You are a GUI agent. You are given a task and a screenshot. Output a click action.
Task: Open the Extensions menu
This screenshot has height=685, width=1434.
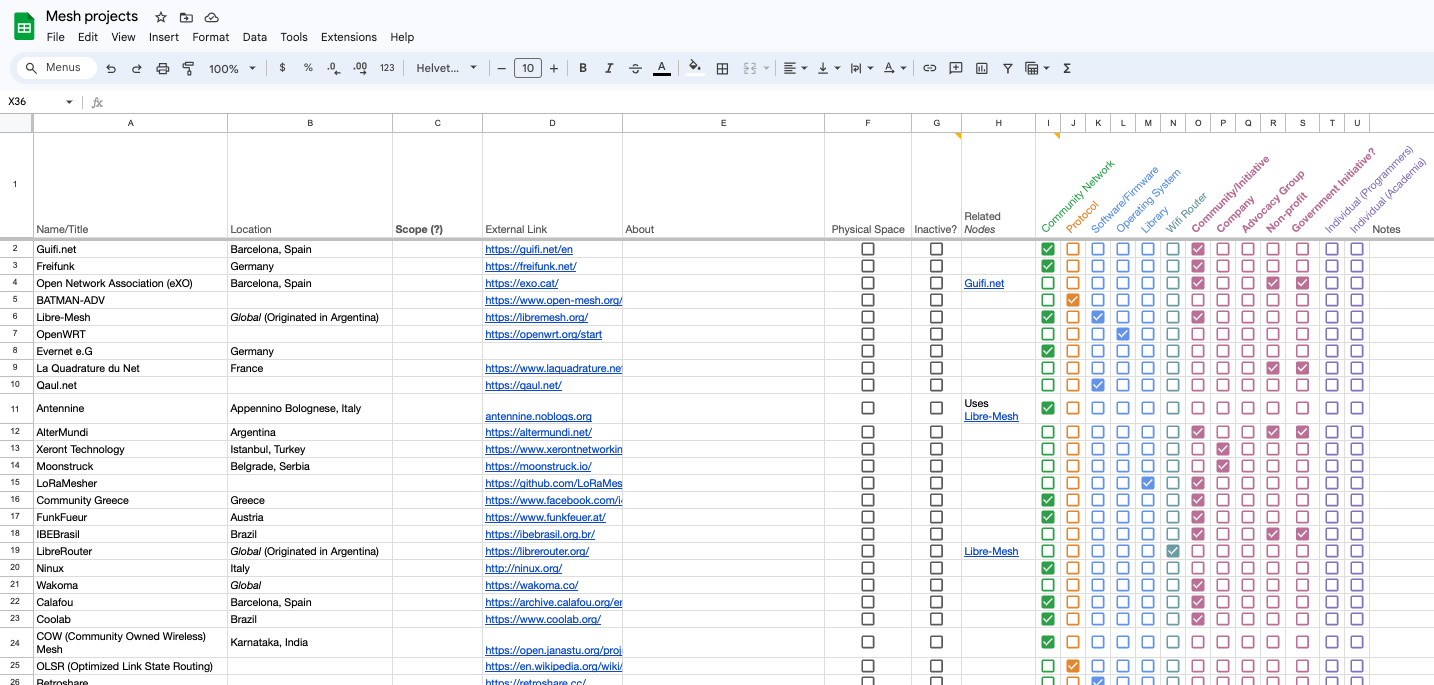pyautogui.click(x=348, y=37)
